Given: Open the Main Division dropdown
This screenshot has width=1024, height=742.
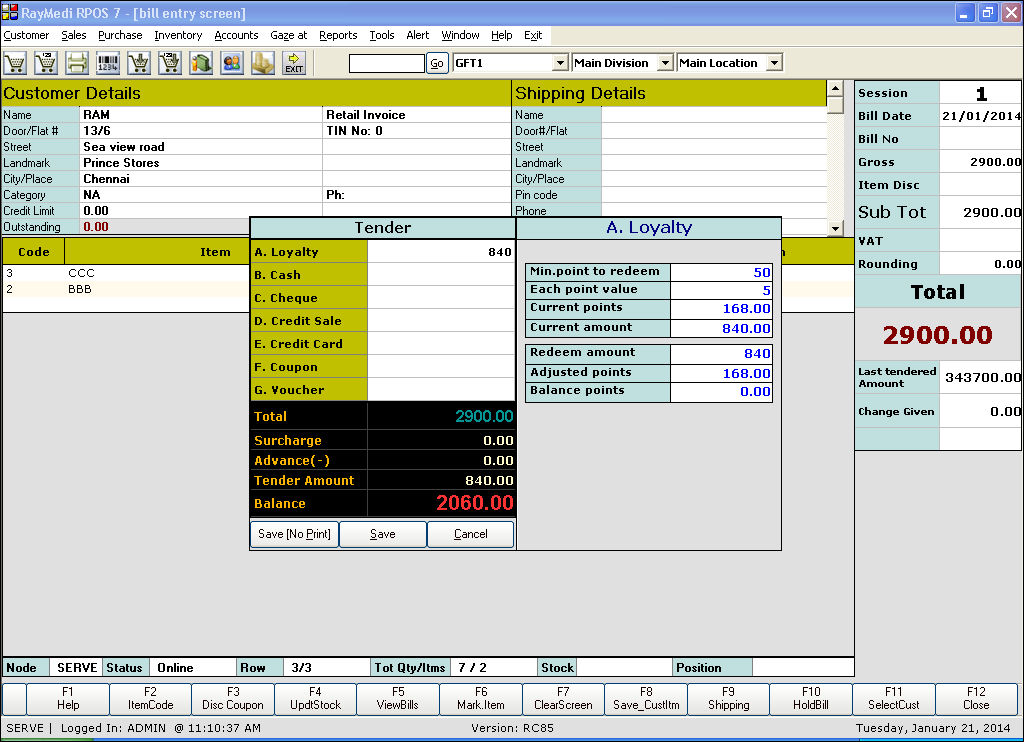Looking at the screenshot, I should click(x=665, y=63).
